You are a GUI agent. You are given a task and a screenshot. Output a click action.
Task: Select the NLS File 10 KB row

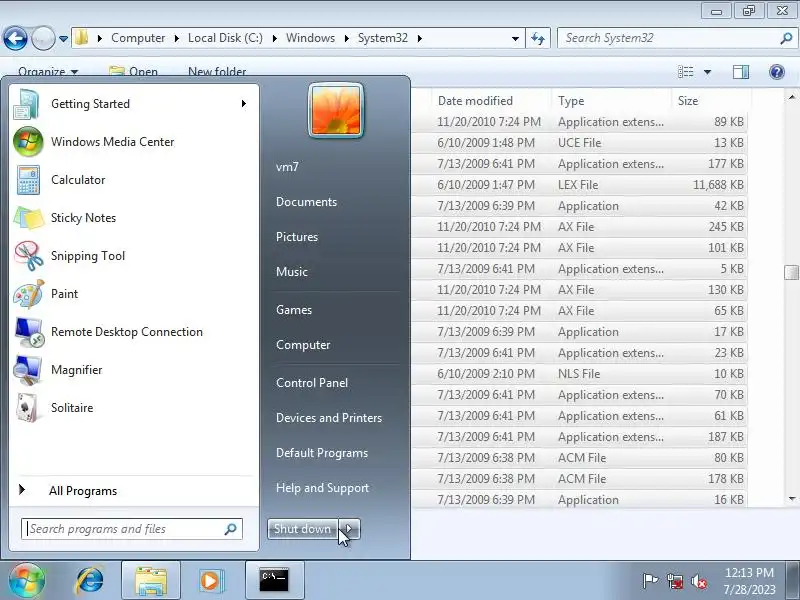pos(579,373)
